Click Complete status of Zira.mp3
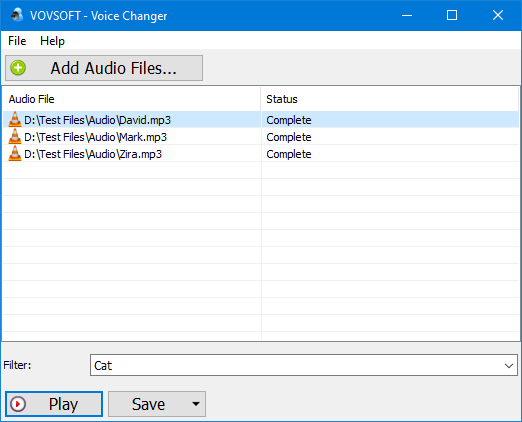 [x=289, y=154]
